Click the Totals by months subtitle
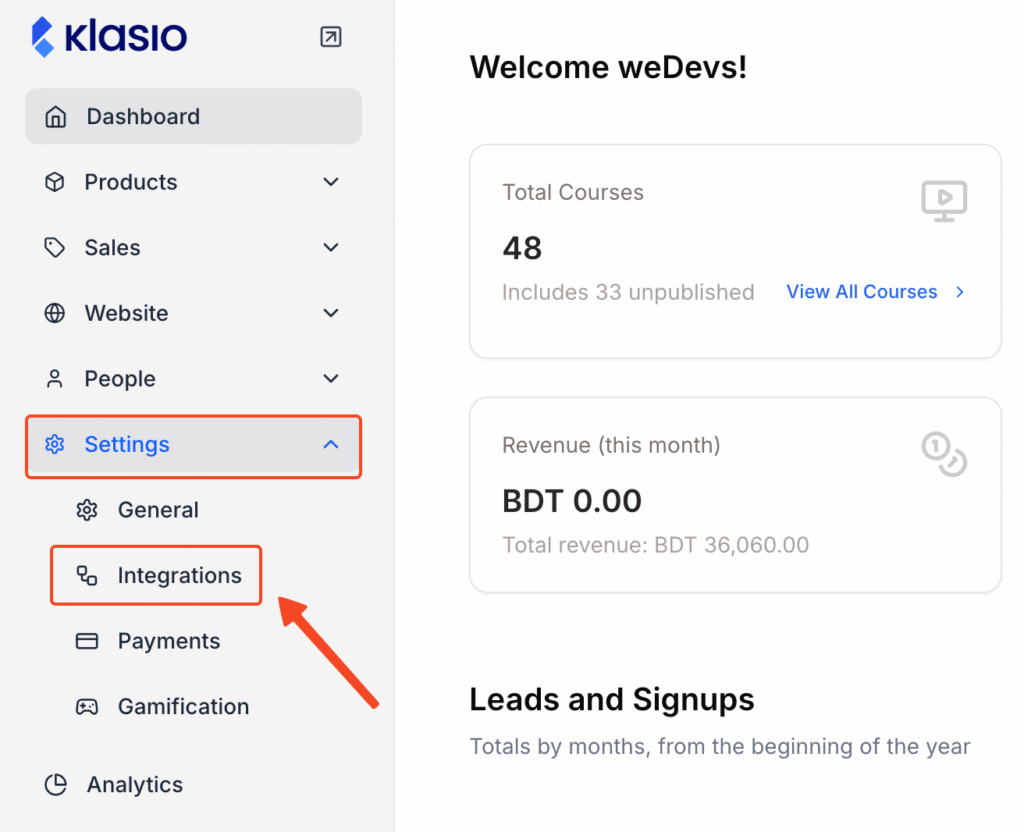This screenshot has height=832, width=1024. (720, 746)
